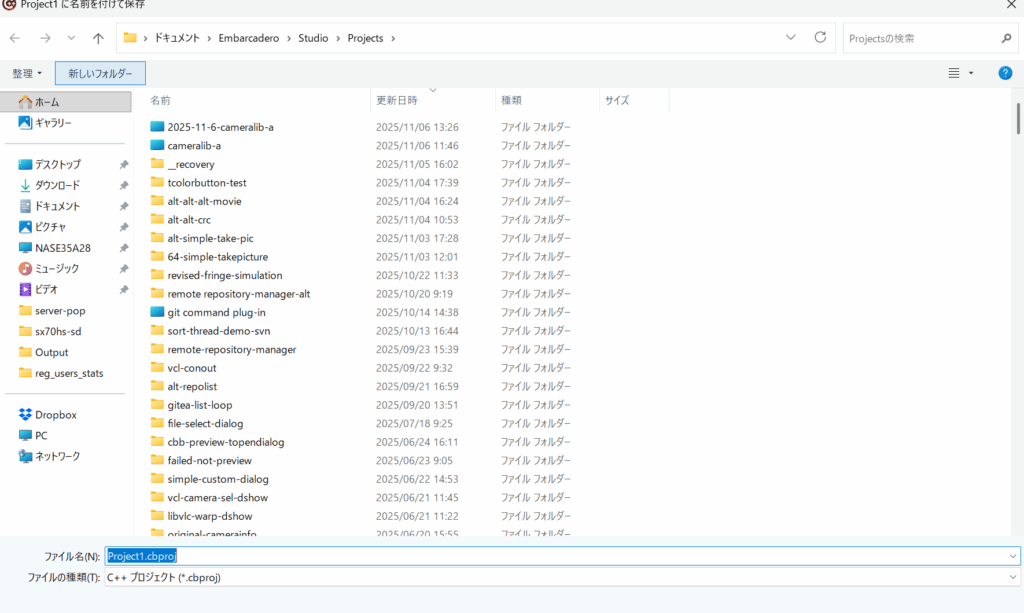Click the search magnifier icon
This screenshot has height=613, width=1024.
click(1006, 38)
